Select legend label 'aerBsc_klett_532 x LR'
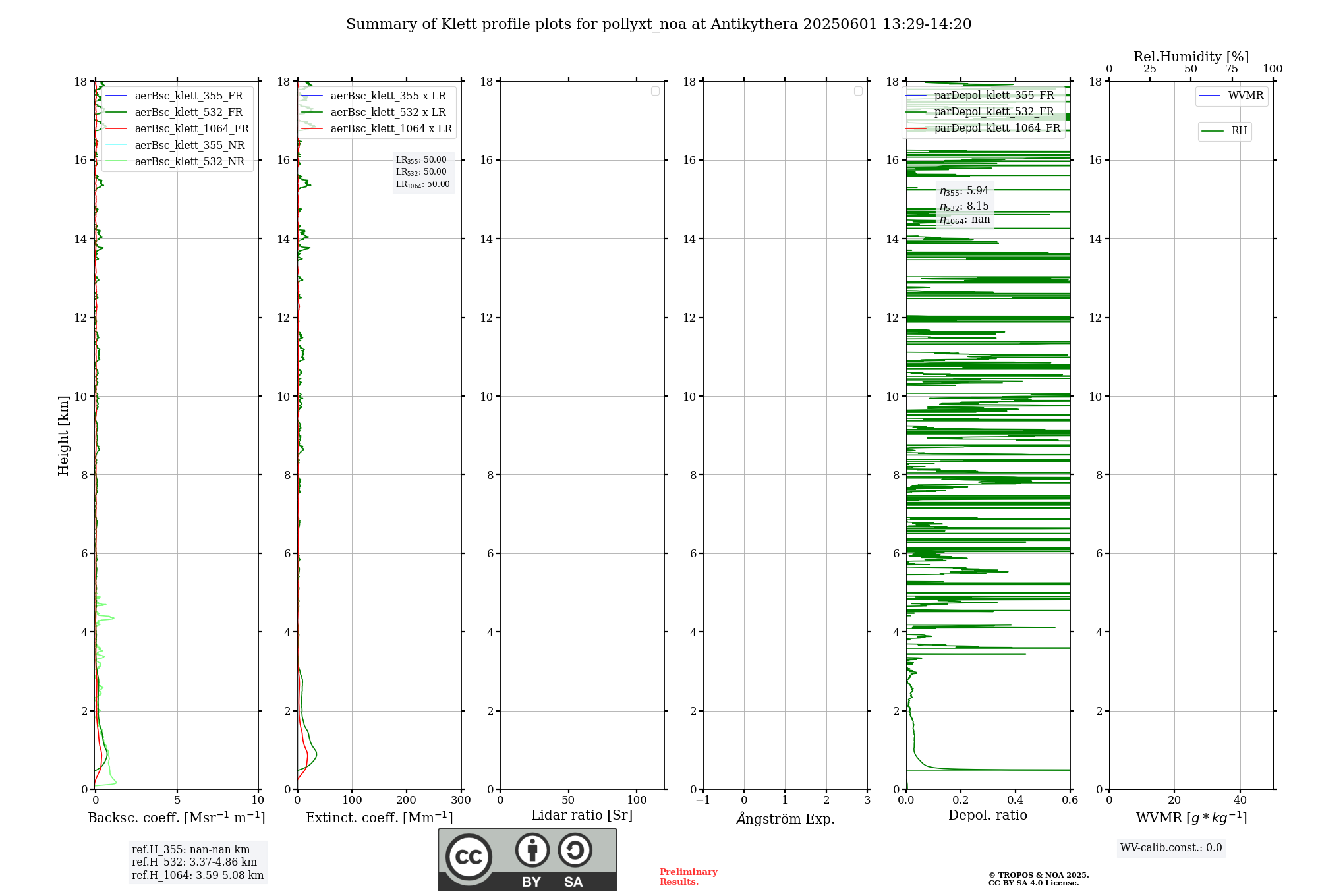Image resolution: width=1318 pixels, height=896 pixels. (x=388, y=112)
